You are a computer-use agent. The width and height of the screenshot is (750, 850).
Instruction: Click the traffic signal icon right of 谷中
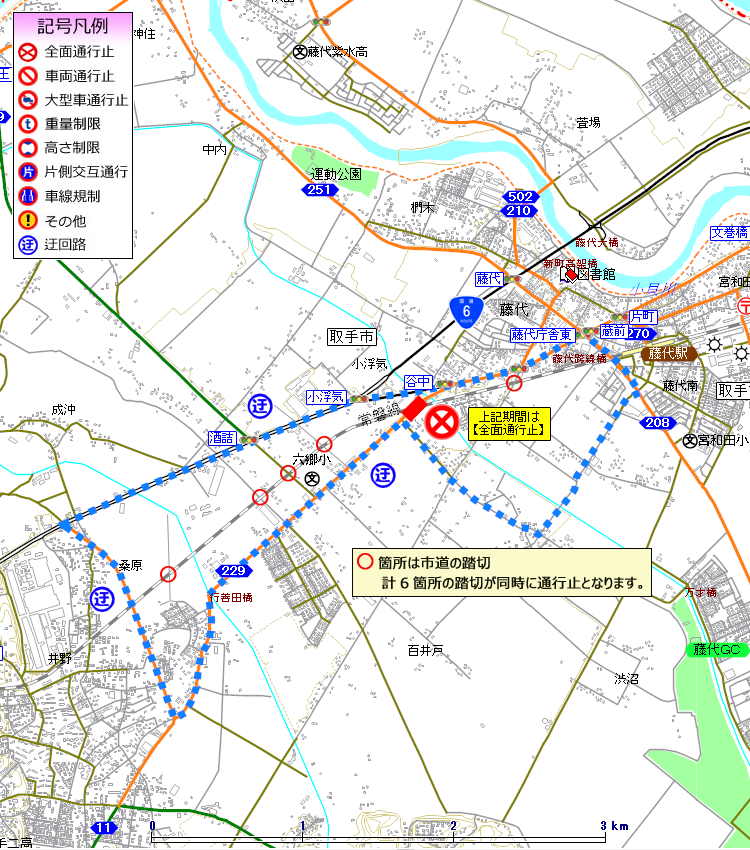pos(445,384)
